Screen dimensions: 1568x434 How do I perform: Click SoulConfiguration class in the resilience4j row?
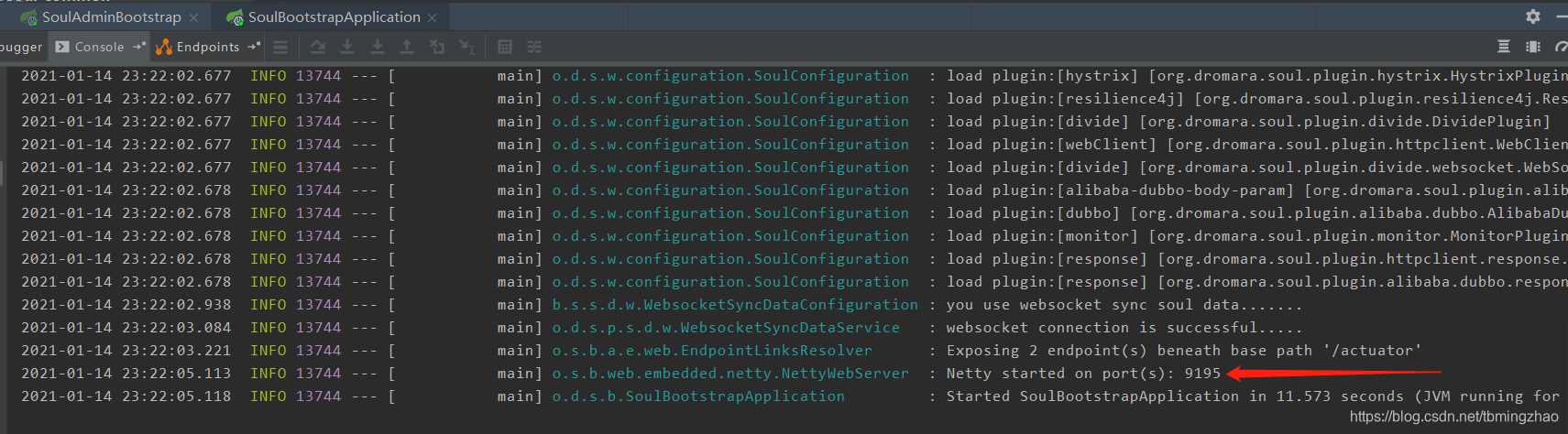coord(730,99)
